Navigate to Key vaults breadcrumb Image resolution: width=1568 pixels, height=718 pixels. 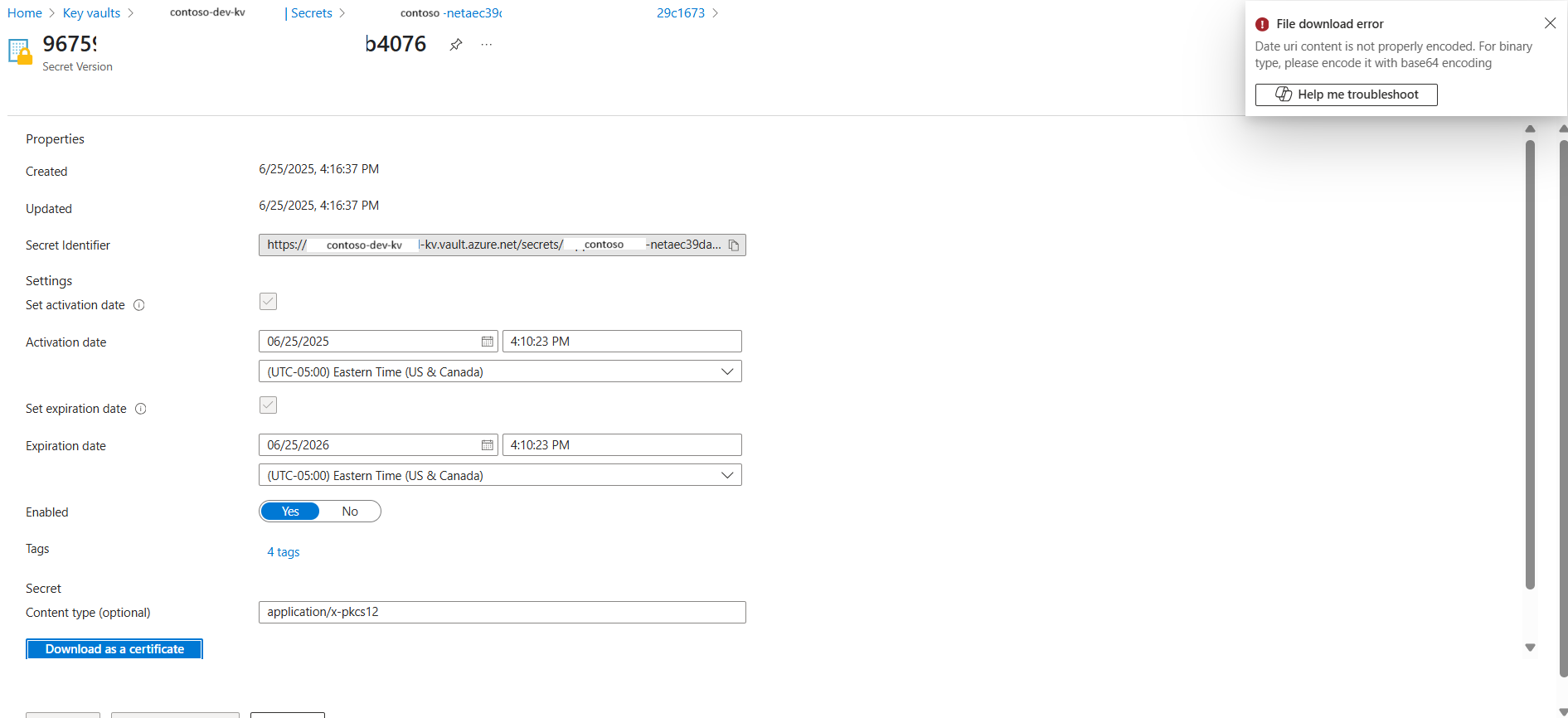coord(91,13)
